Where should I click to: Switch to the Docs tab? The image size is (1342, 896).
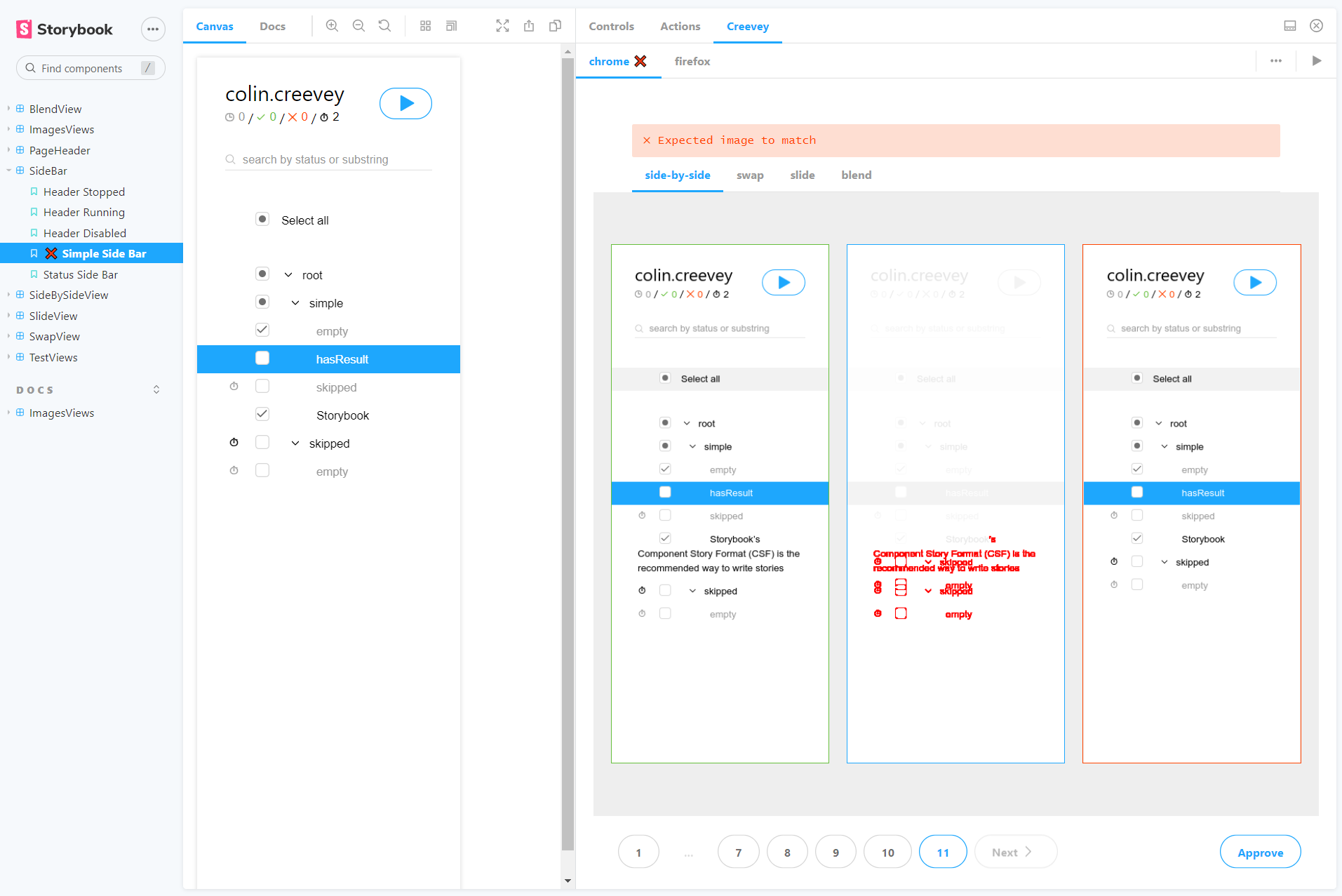pos(272,26)
